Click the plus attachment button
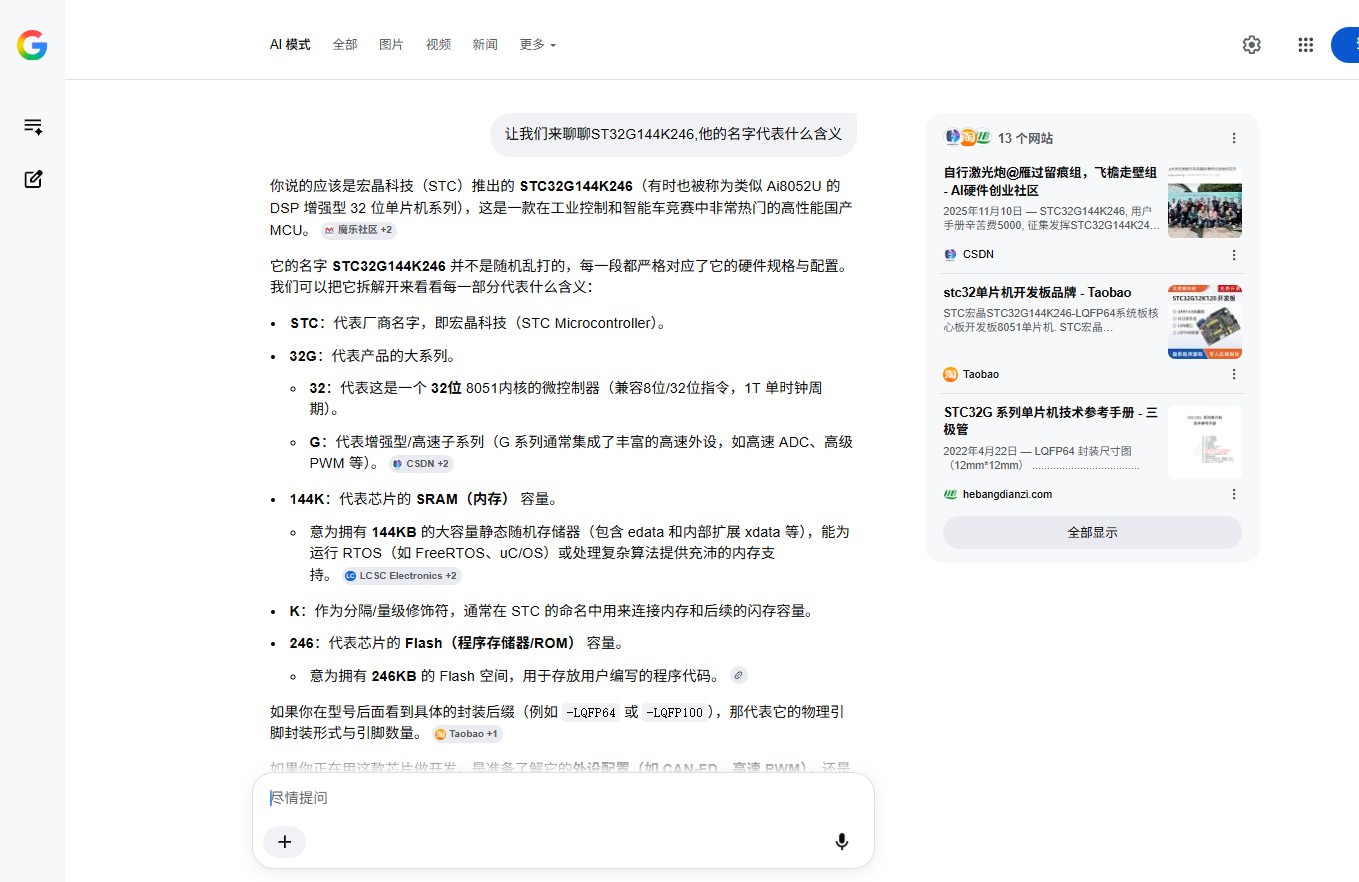1359x882 pixels. point(284,842)
